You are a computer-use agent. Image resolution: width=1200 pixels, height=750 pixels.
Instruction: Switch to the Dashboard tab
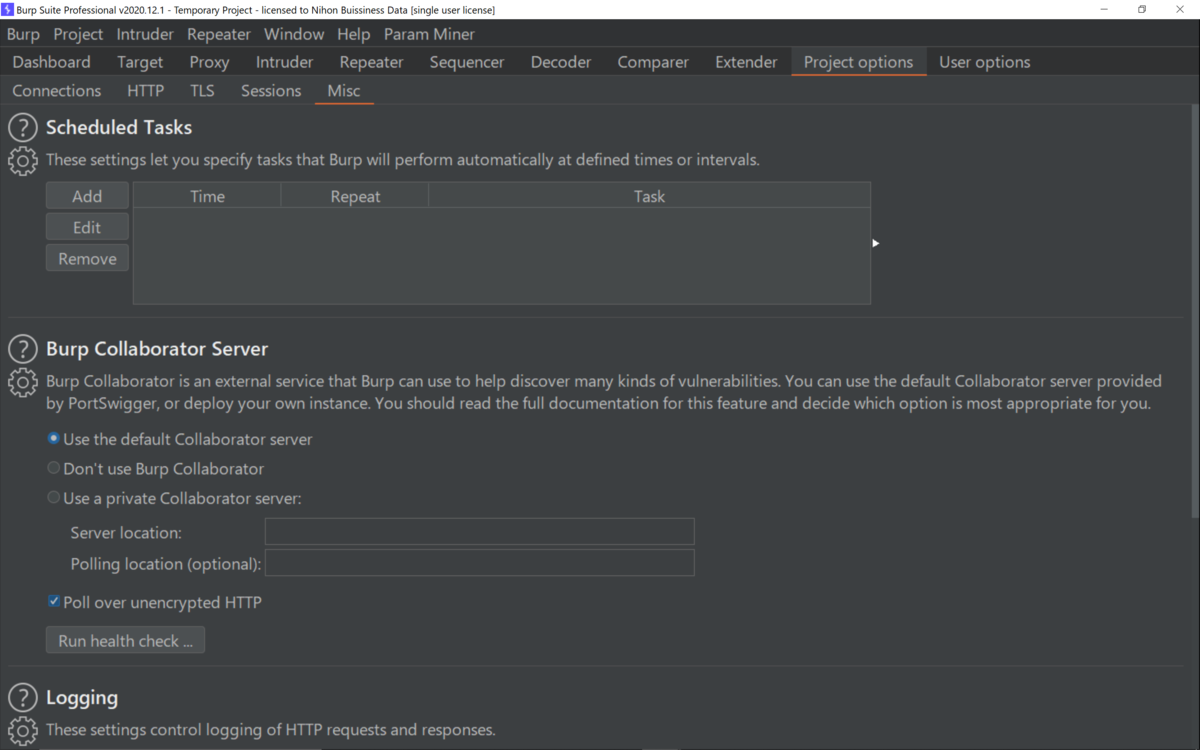click(x=51, y=62)
